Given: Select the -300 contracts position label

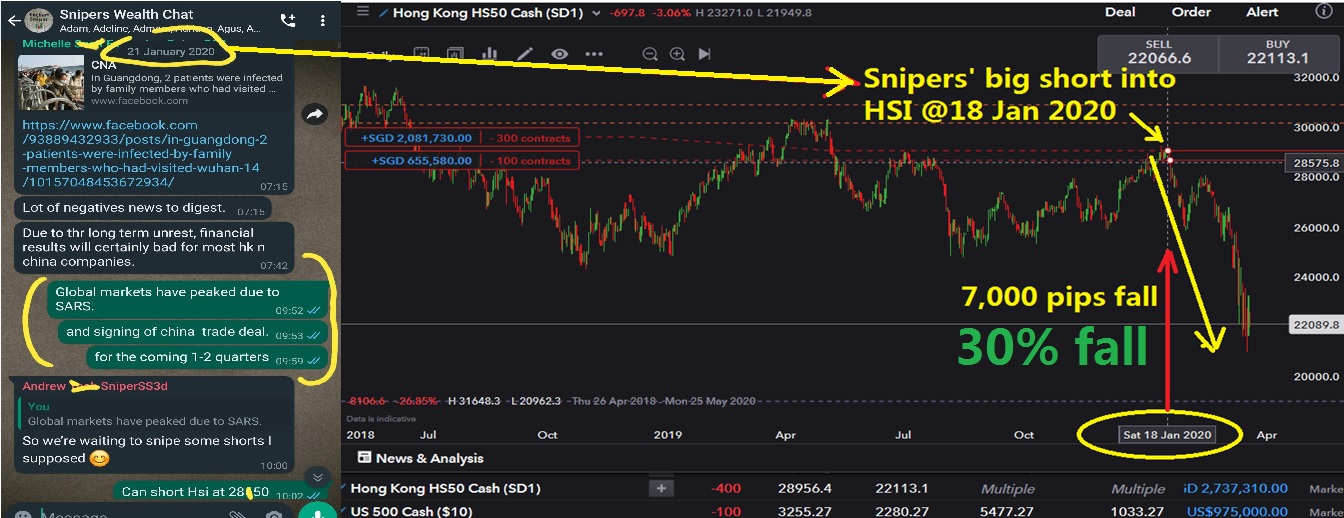Looking at the screenshot, I should click(461, 138).
